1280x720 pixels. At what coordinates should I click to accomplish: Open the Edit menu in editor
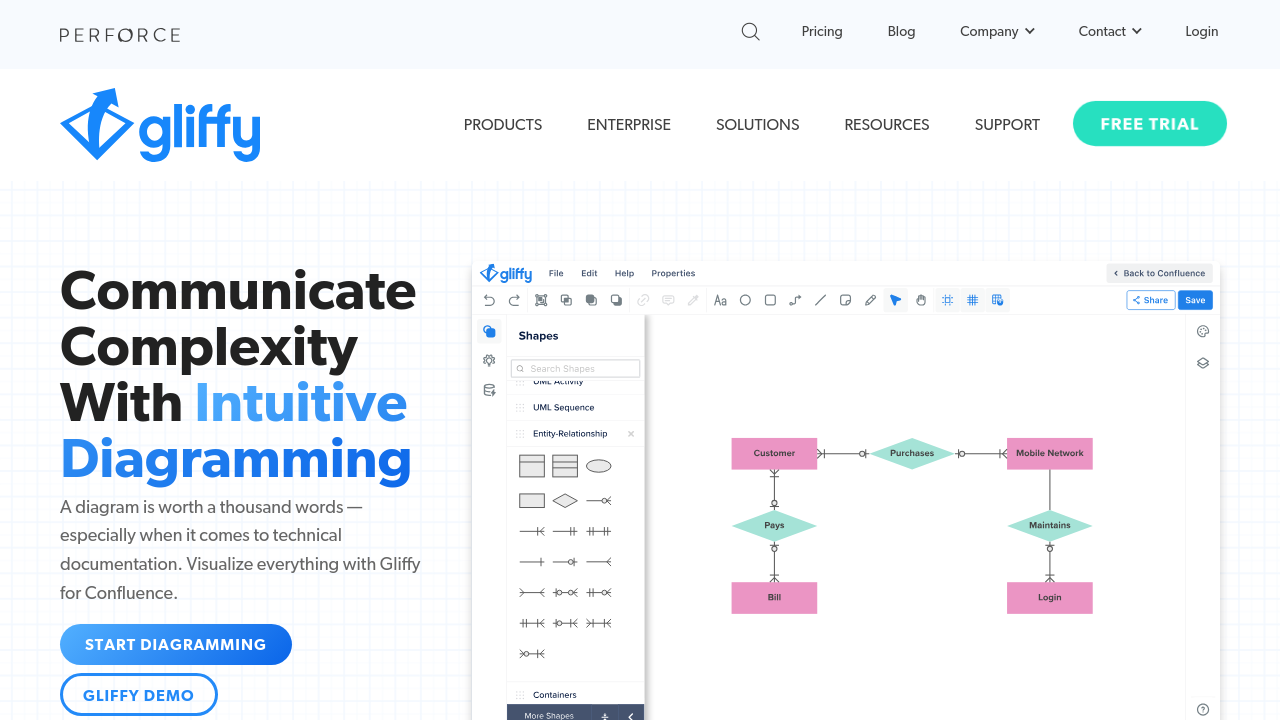tap(590, 273)
